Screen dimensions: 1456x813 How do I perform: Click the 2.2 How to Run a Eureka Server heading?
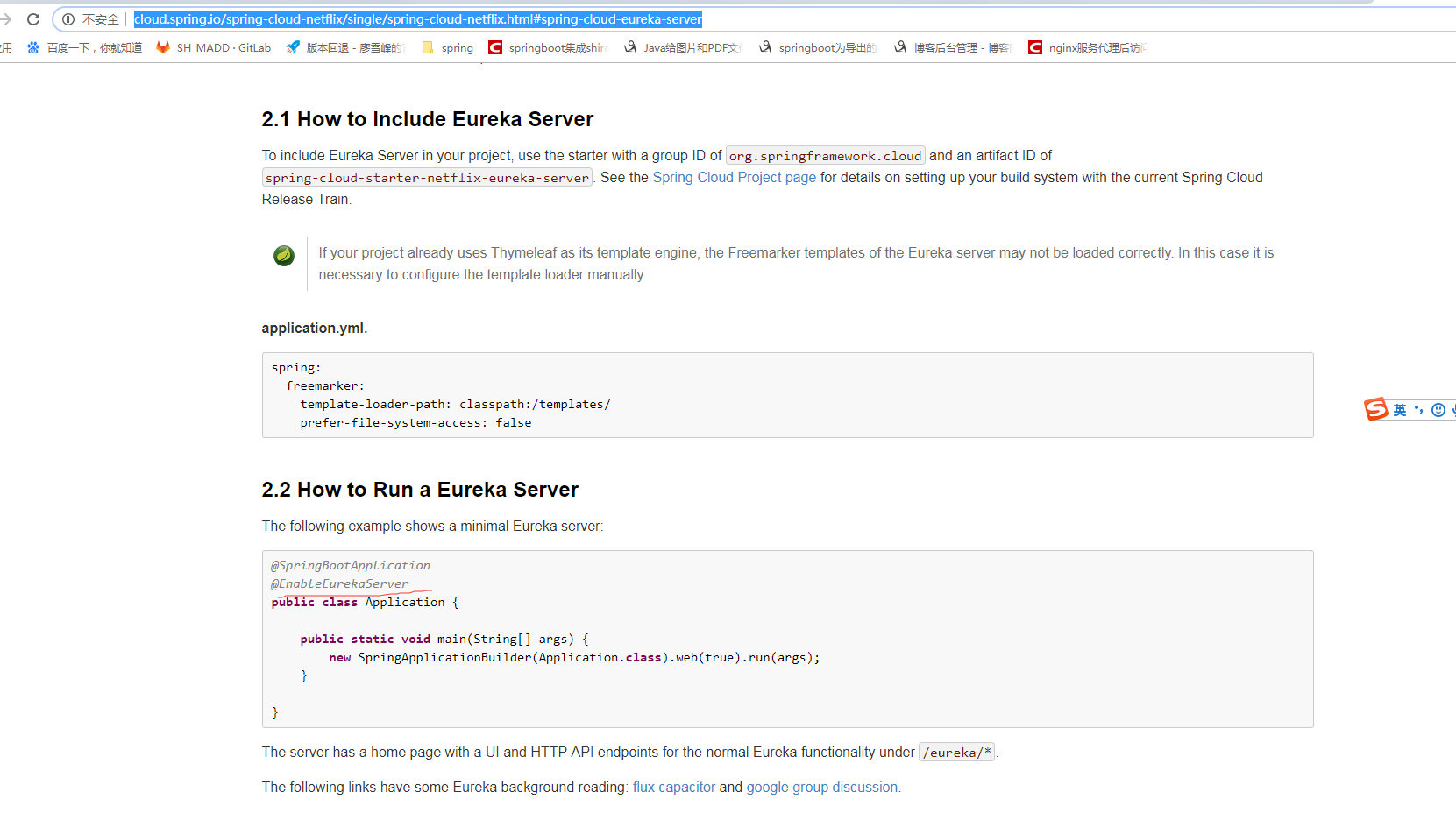point(420,490)
